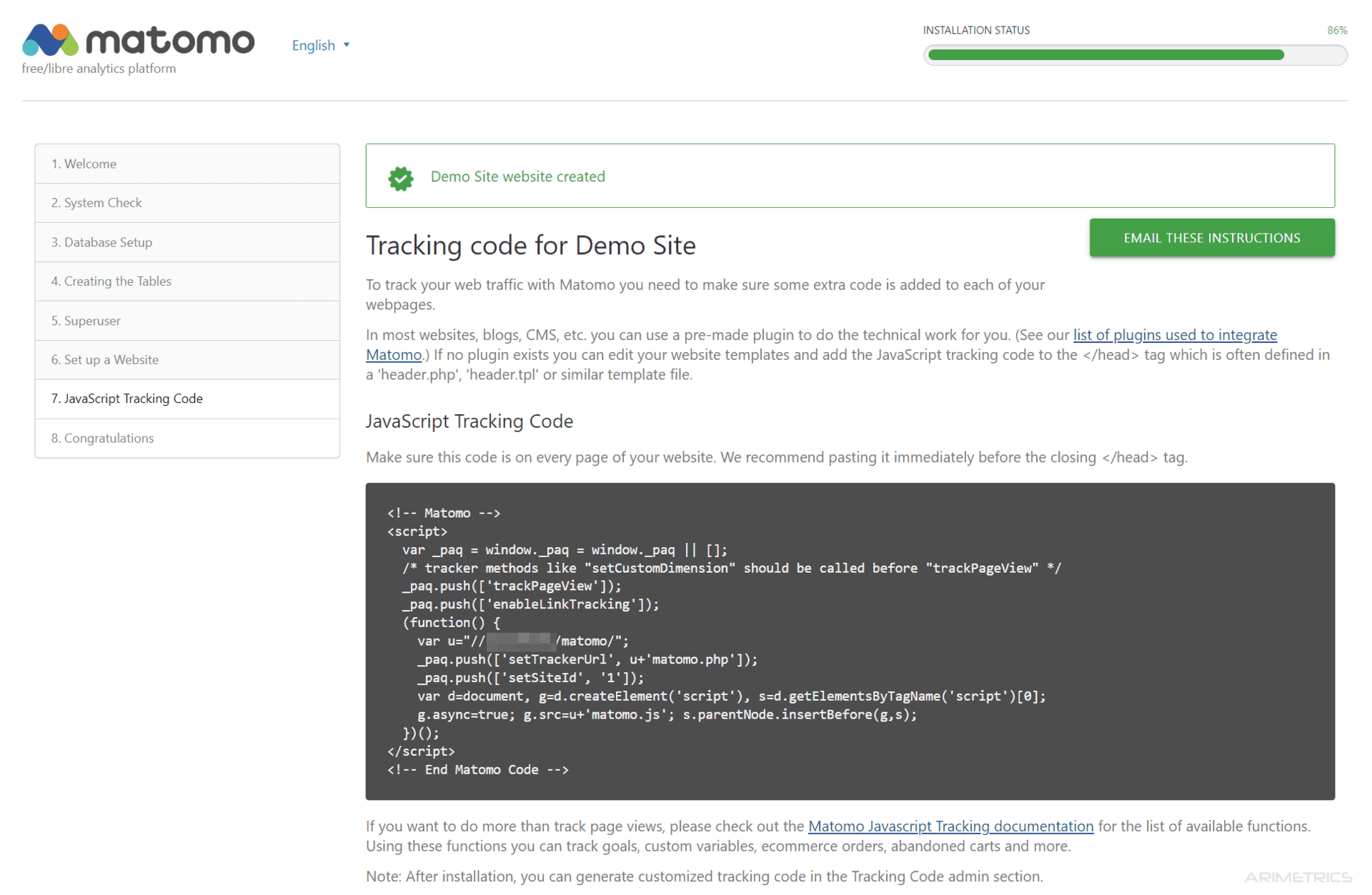The height and width of the screenshot is (895, 1372).
Task: Click the EMAIL THESE INSTRUCTIONS button
Action: click(x=1211, y=238)
